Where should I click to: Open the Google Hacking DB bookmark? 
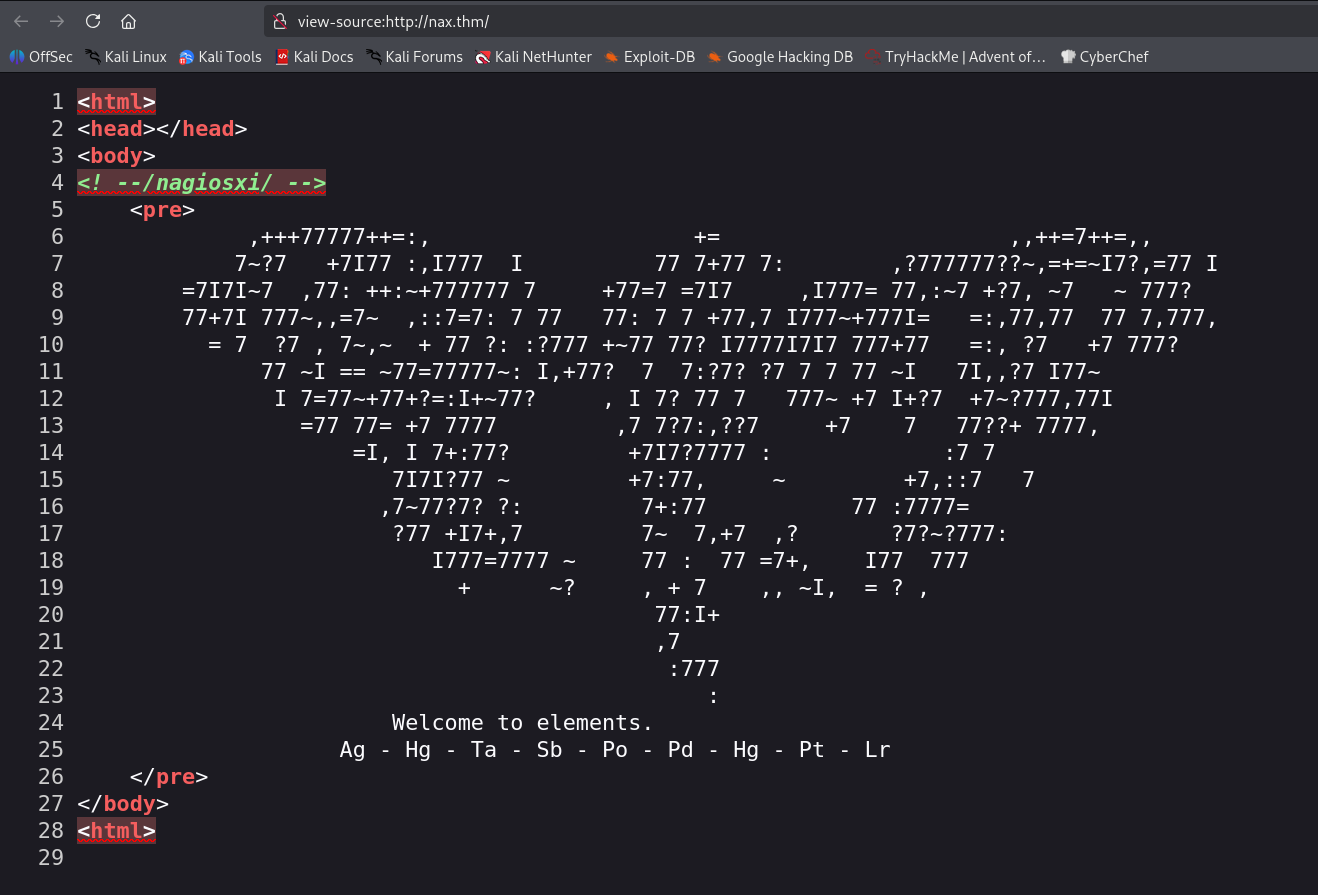(x=780, y=57)
